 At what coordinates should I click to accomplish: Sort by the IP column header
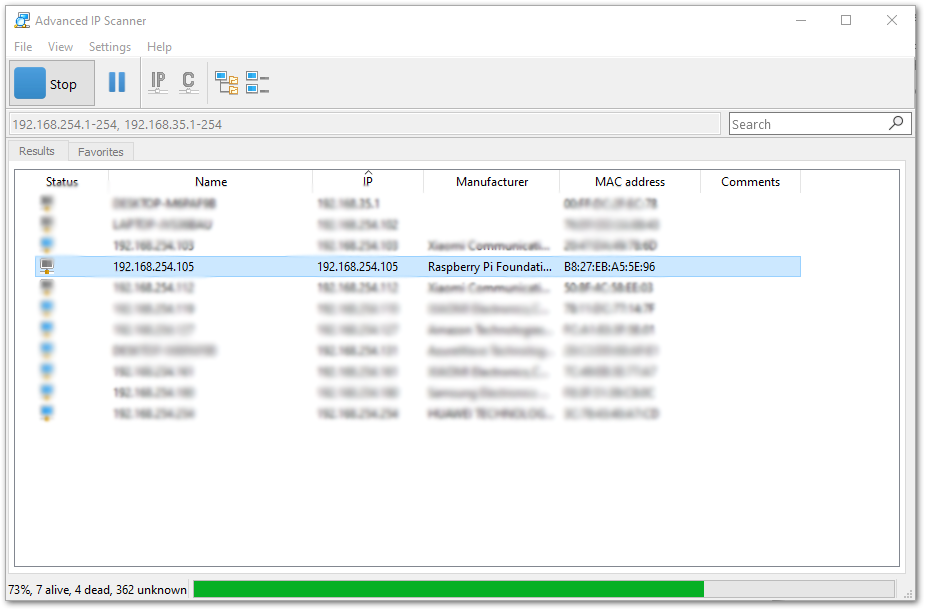point(368,182)
